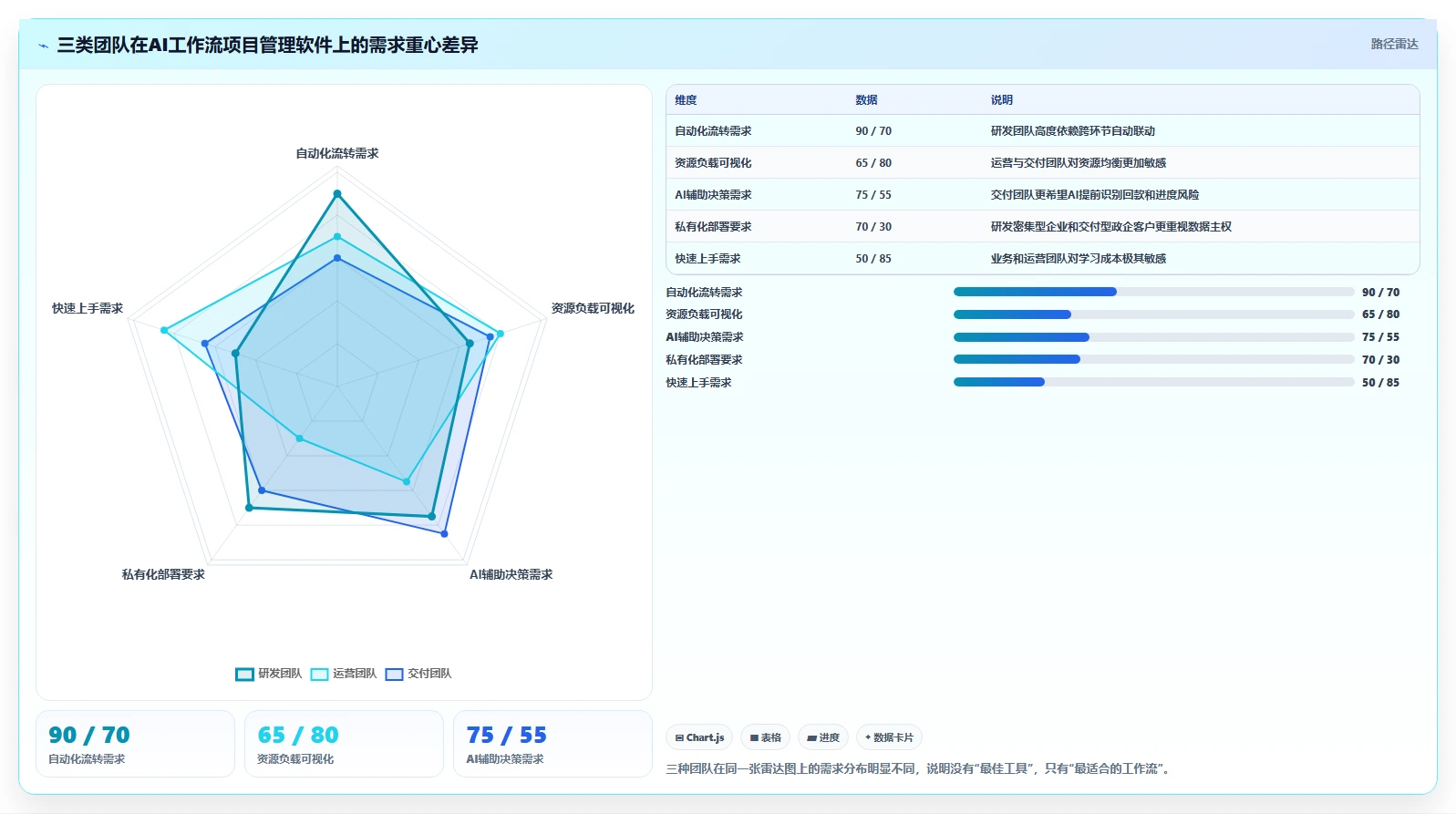Image resolution: width=1456 pixels, height=814 pixels.
Task: Click description 运营与交付团队对资源均衡更加敏感
Action: pos(1078,163)
